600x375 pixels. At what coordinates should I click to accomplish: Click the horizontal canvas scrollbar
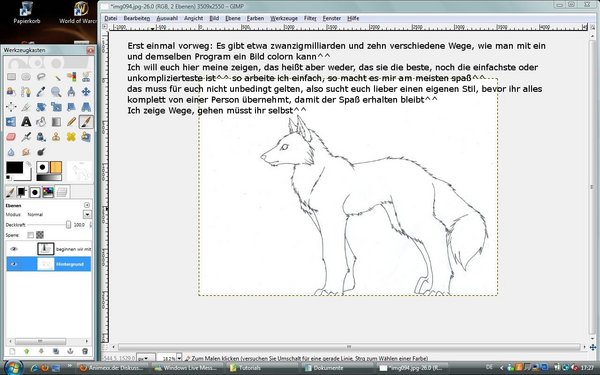(x=349, y=347)
